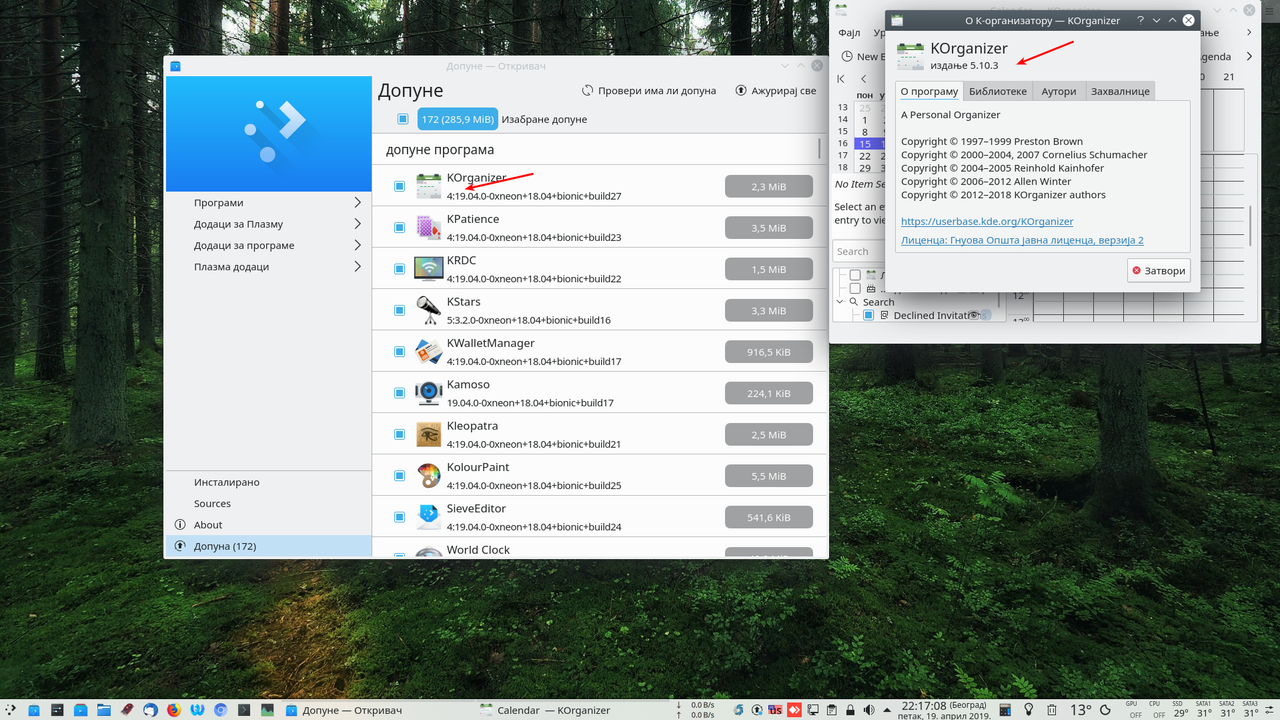This screenshot has height=720, width=1280.
Task: Click the help question mark in About dialog titlebar
Action: [x=1140, y=20]
